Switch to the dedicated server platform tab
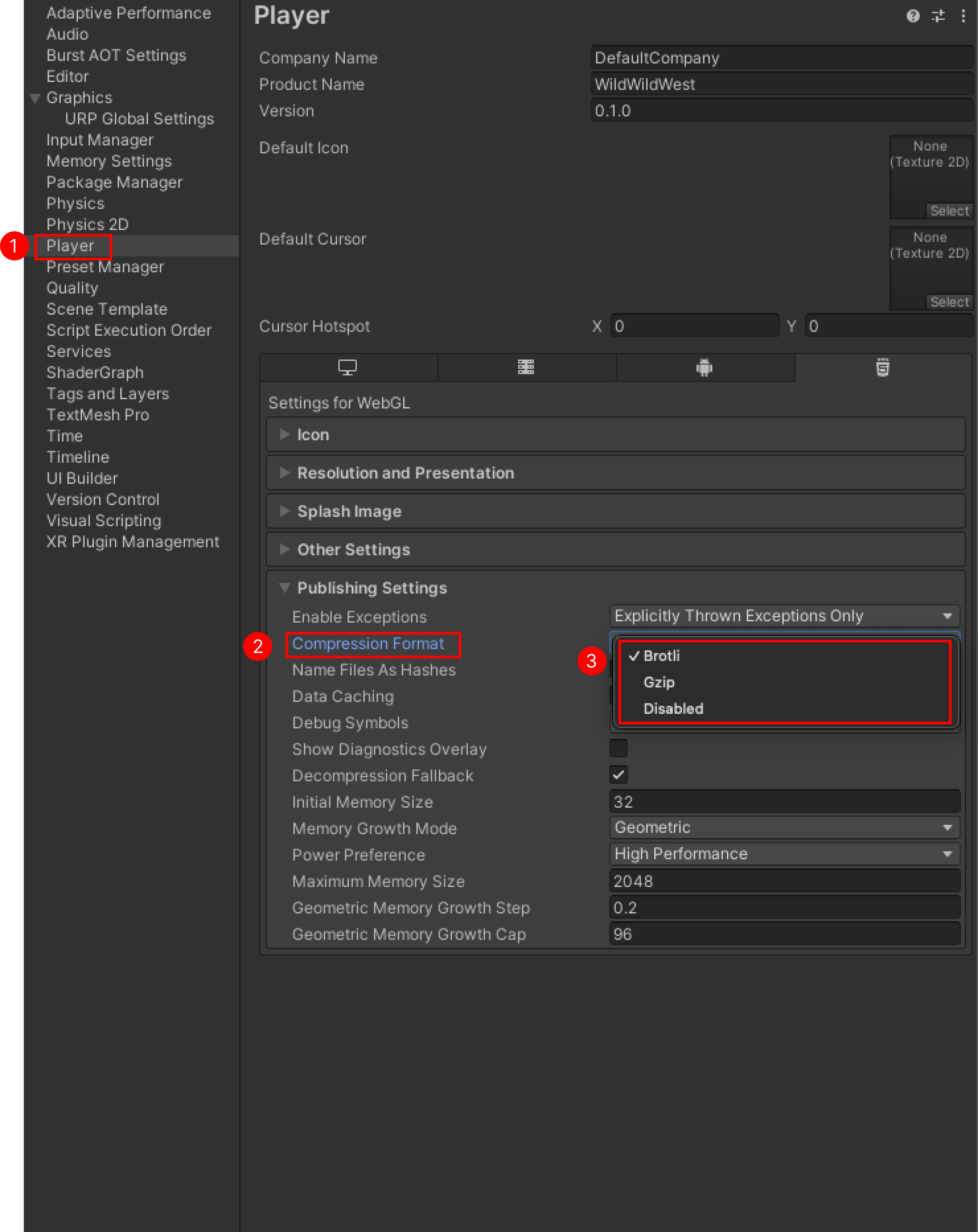This screenshot has width=978, height=1232. [x=526, y=367]
